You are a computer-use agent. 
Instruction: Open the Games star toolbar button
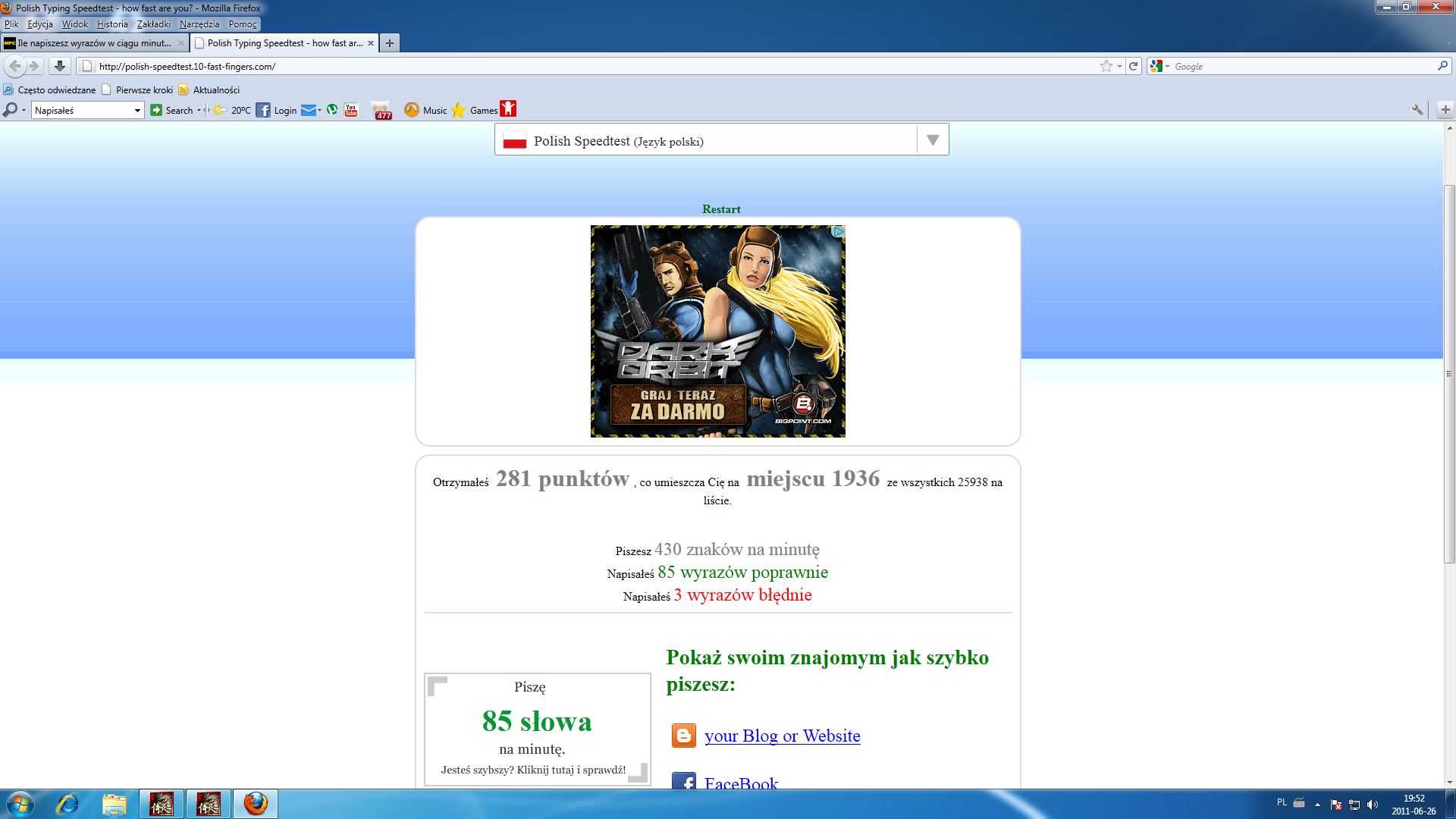click(x=475, y=110)
